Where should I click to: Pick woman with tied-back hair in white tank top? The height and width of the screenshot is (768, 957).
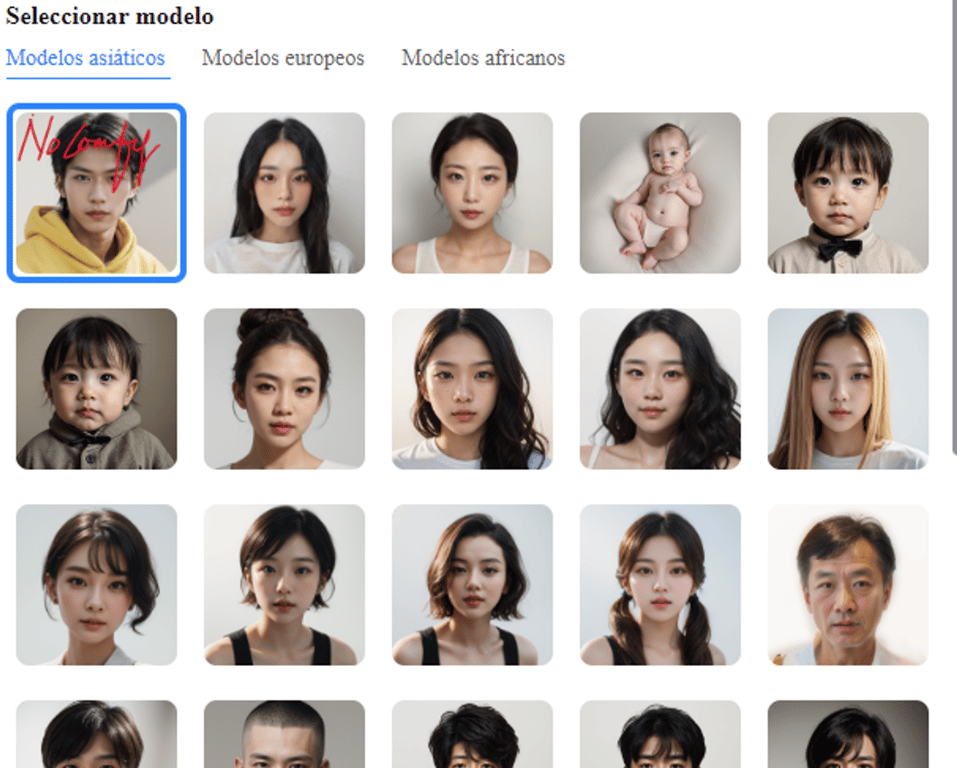point(472,193)
